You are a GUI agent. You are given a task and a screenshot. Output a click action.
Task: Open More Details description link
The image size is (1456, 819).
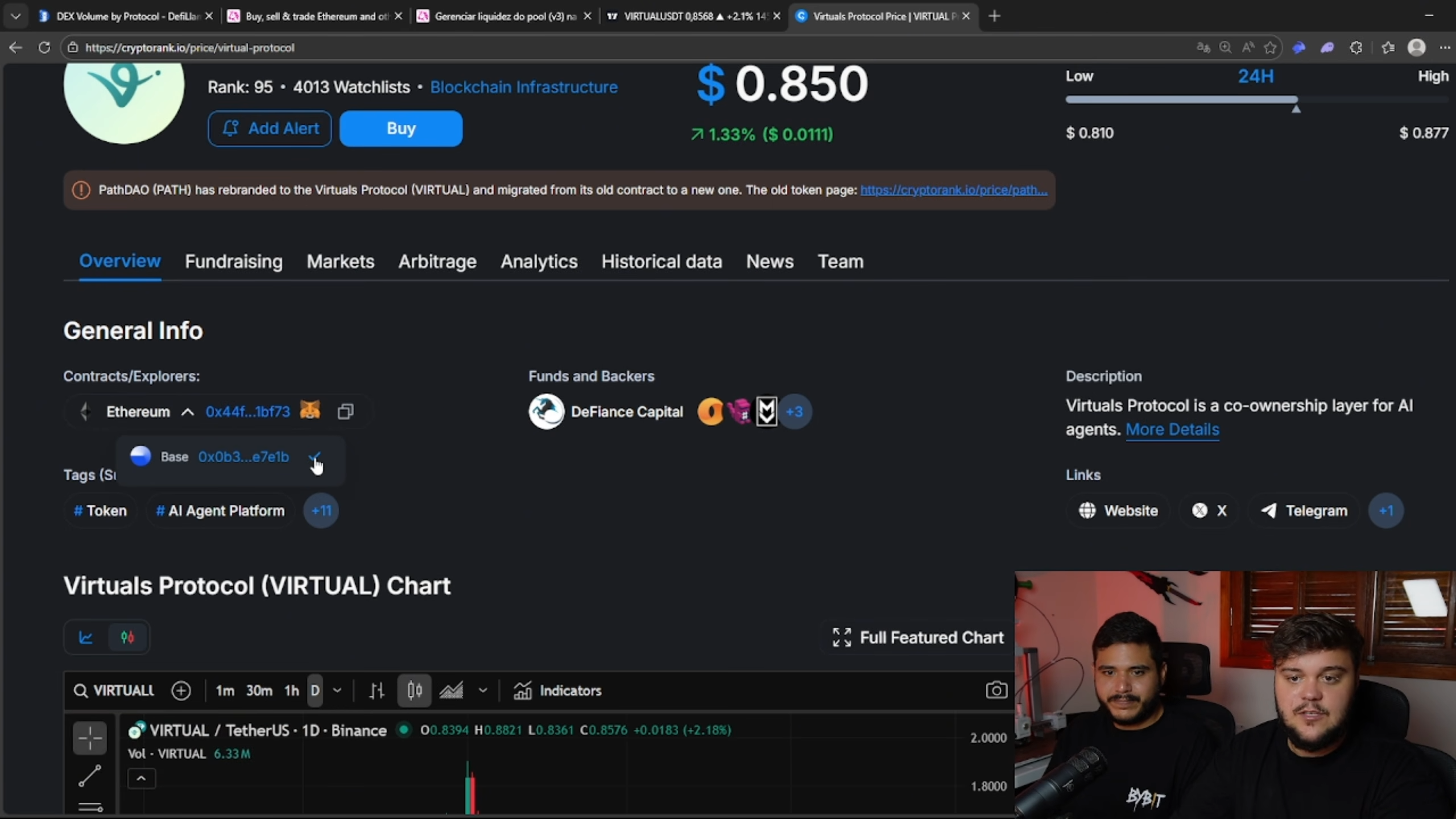coord(1172,429)
